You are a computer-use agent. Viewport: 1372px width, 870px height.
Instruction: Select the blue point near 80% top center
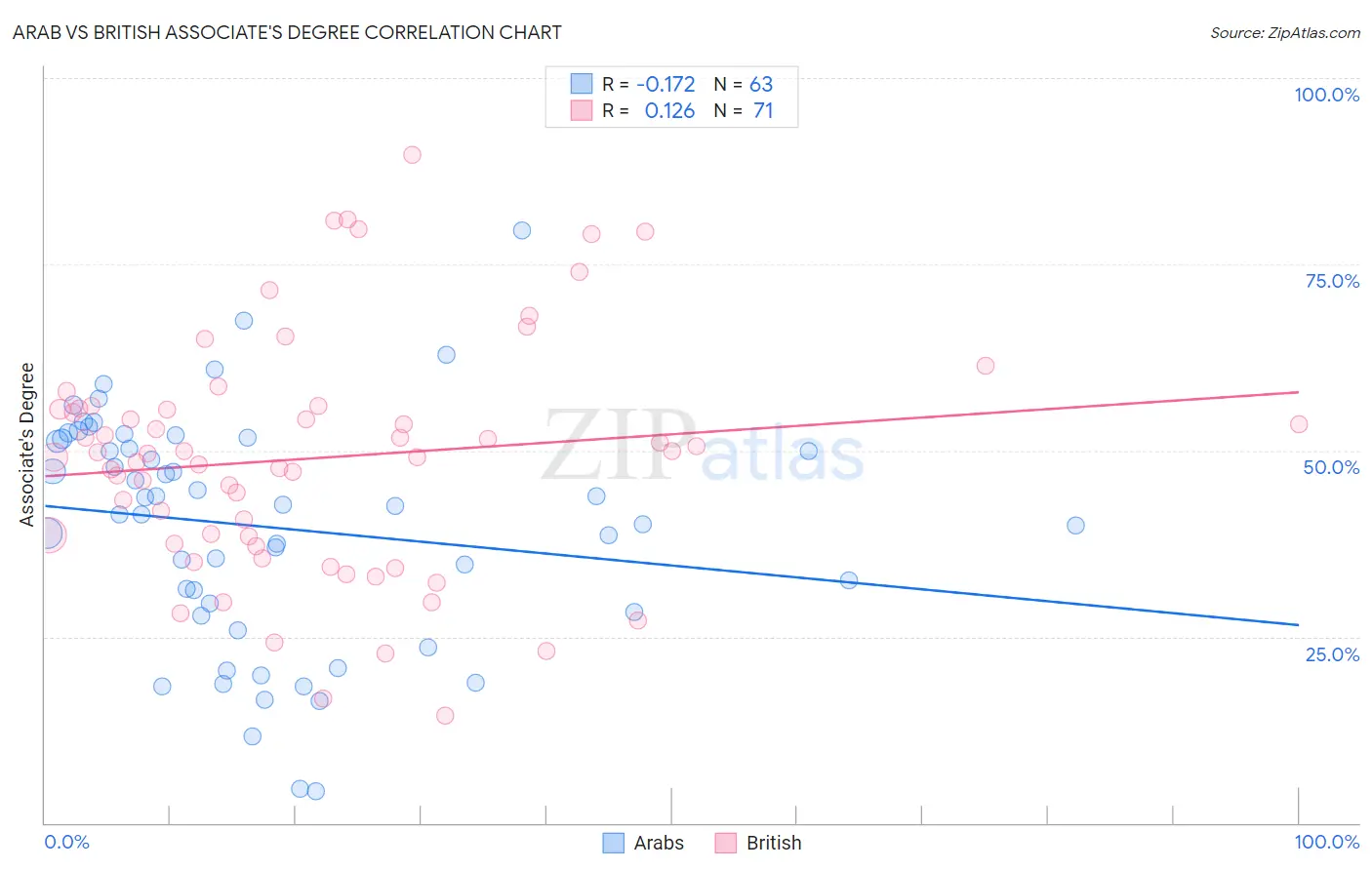[x=522, y=230]
